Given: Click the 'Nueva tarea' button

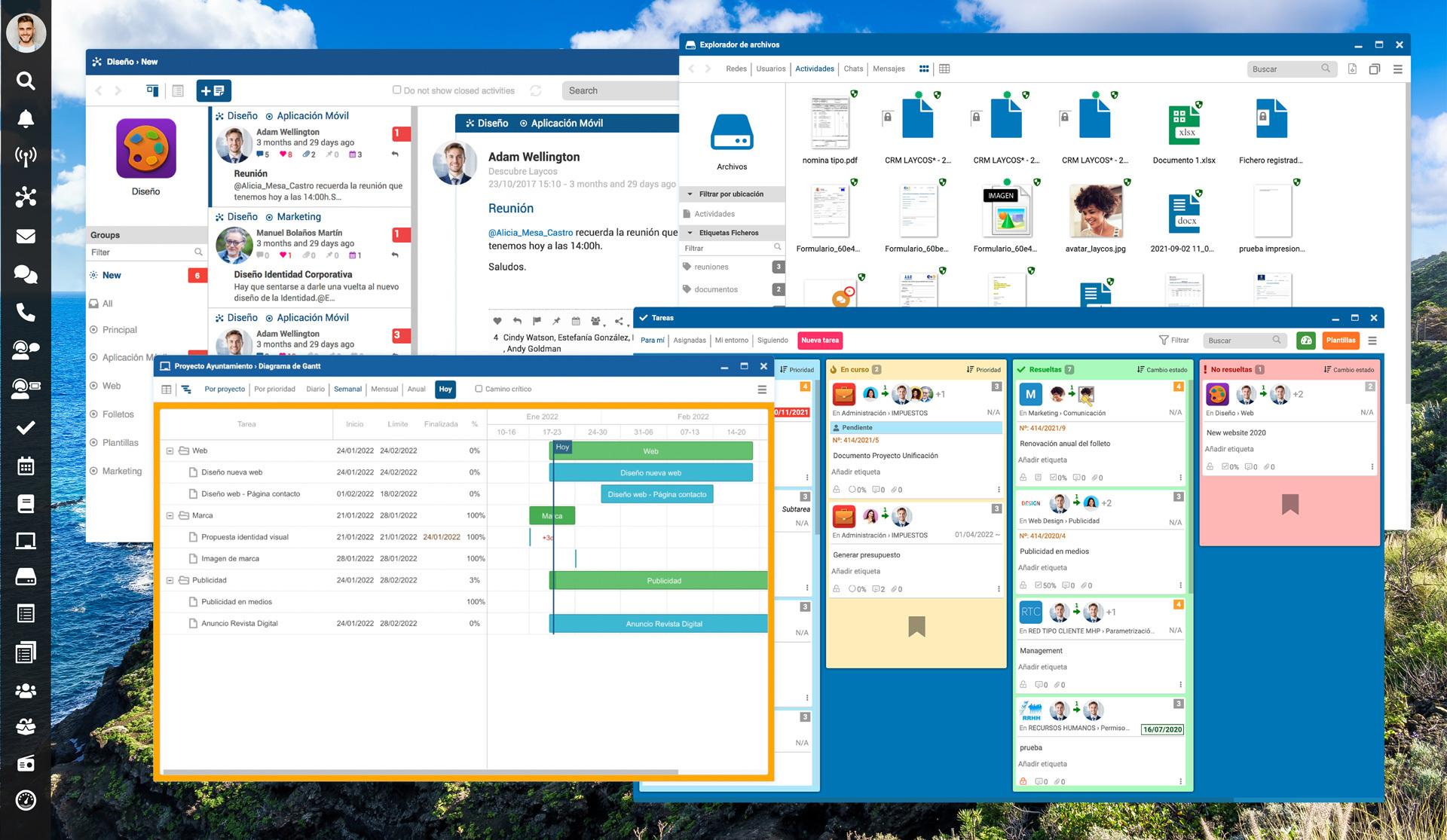Looking at the screenshot, I should coord(820,341).
